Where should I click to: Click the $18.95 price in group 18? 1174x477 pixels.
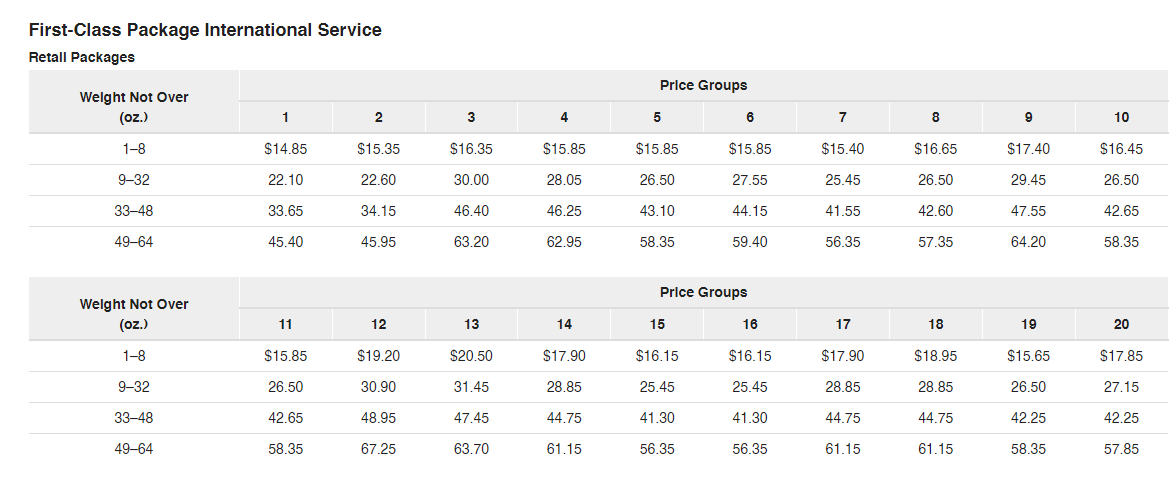click(x=936, y=356)
